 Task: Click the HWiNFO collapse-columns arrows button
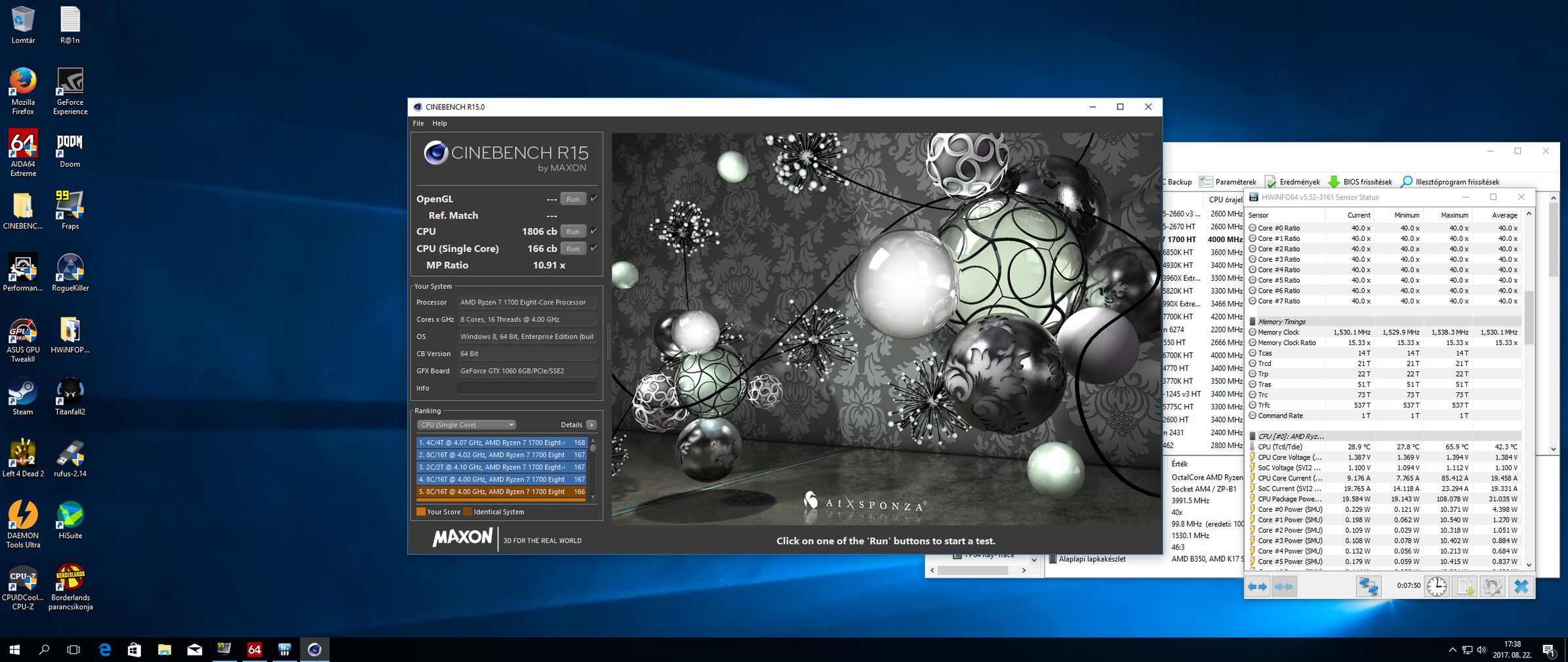click(1283, 586)
